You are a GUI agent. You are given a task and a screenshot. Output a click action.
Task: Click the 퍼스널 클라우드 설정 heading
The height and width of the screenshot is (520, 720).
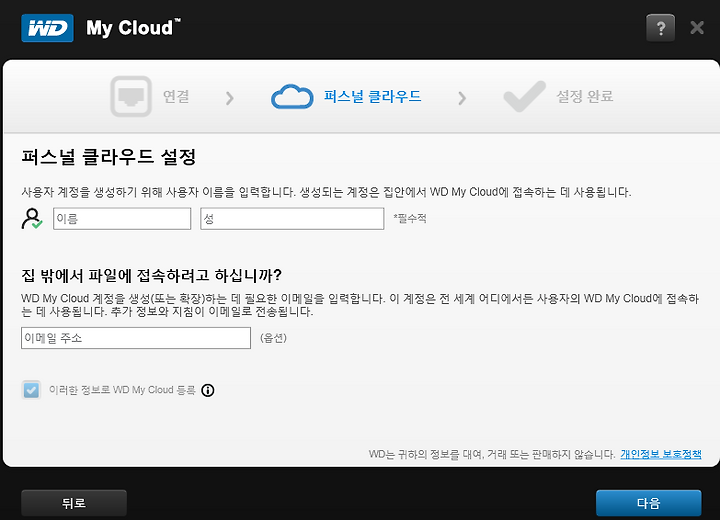[109, 157]
